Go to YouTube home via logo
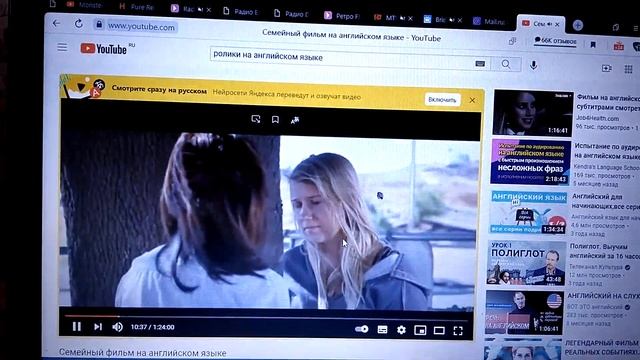 (x=104, y=49)
